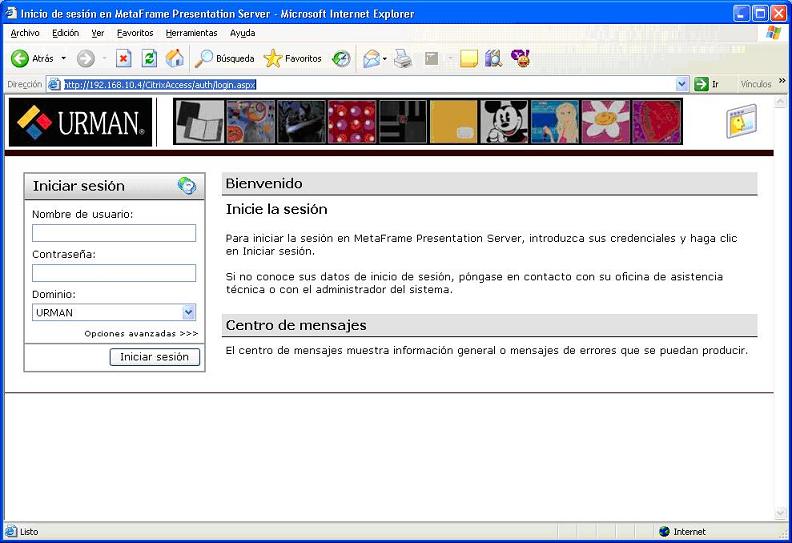The height and width of the screenshot is (543, 792).
Task: Click the Internet zone globe in status bar
Action: [x=665, y=531]
